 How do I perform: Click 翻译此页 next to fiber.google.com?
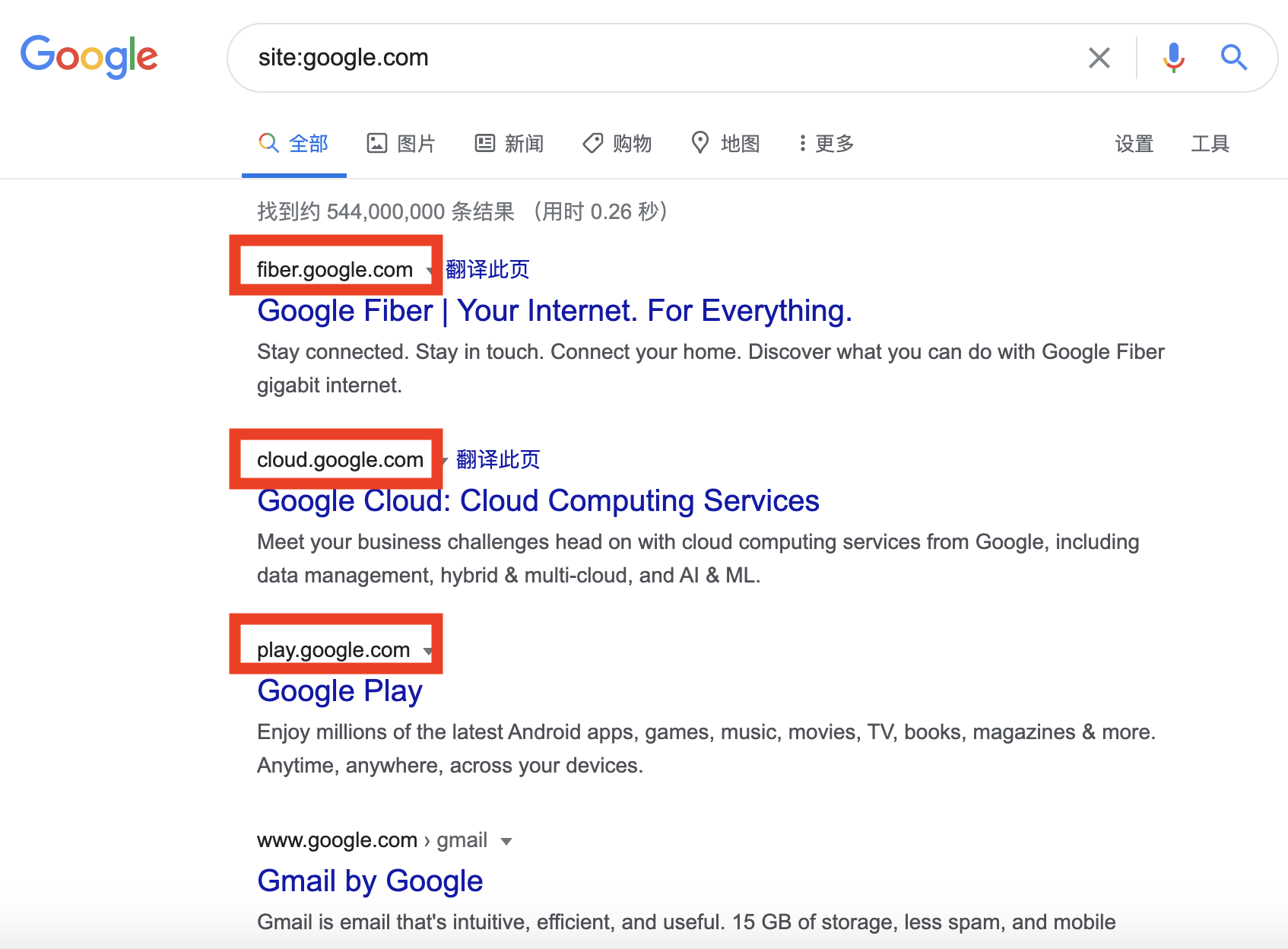487,269
